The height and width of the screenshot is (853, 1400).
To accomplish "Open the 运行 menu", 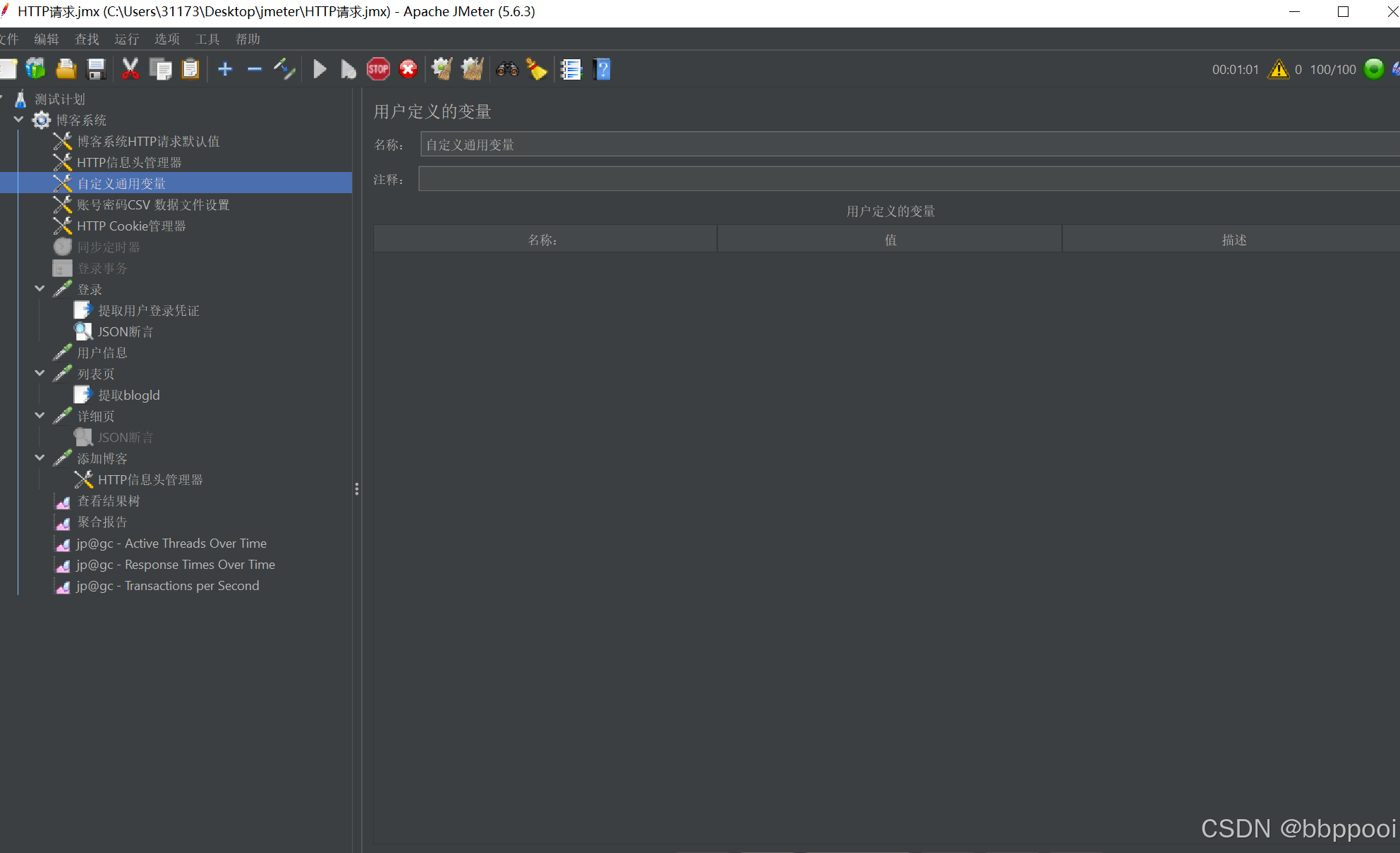I will [127, 39].
